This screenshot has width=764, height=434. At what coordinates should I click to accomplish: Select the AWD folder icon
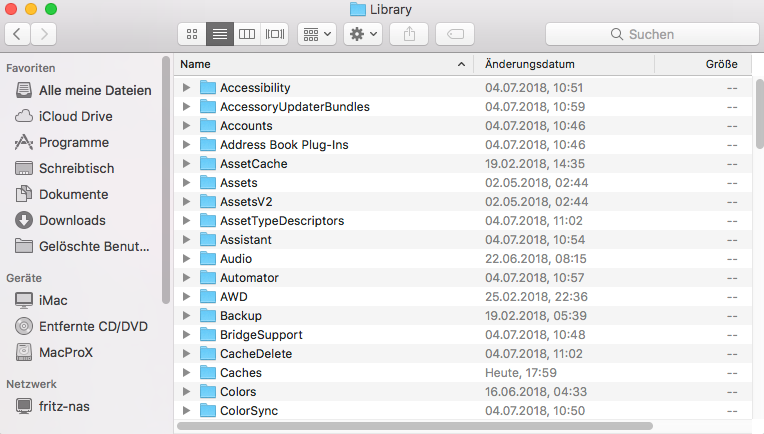tap(208, 297)
